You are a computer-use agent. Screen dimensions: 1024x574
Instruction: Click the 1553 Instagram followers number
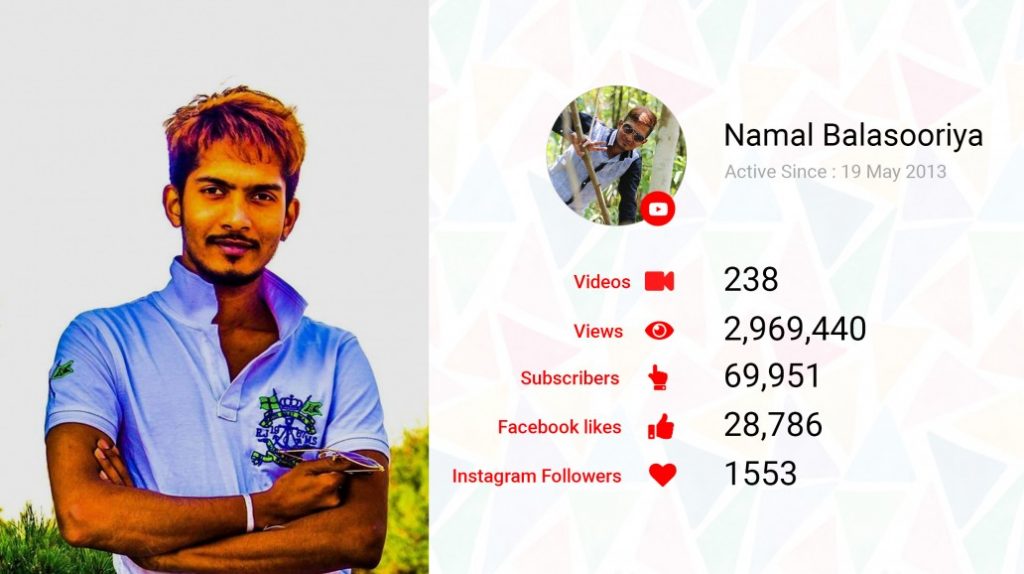click(x=760, y=473)
